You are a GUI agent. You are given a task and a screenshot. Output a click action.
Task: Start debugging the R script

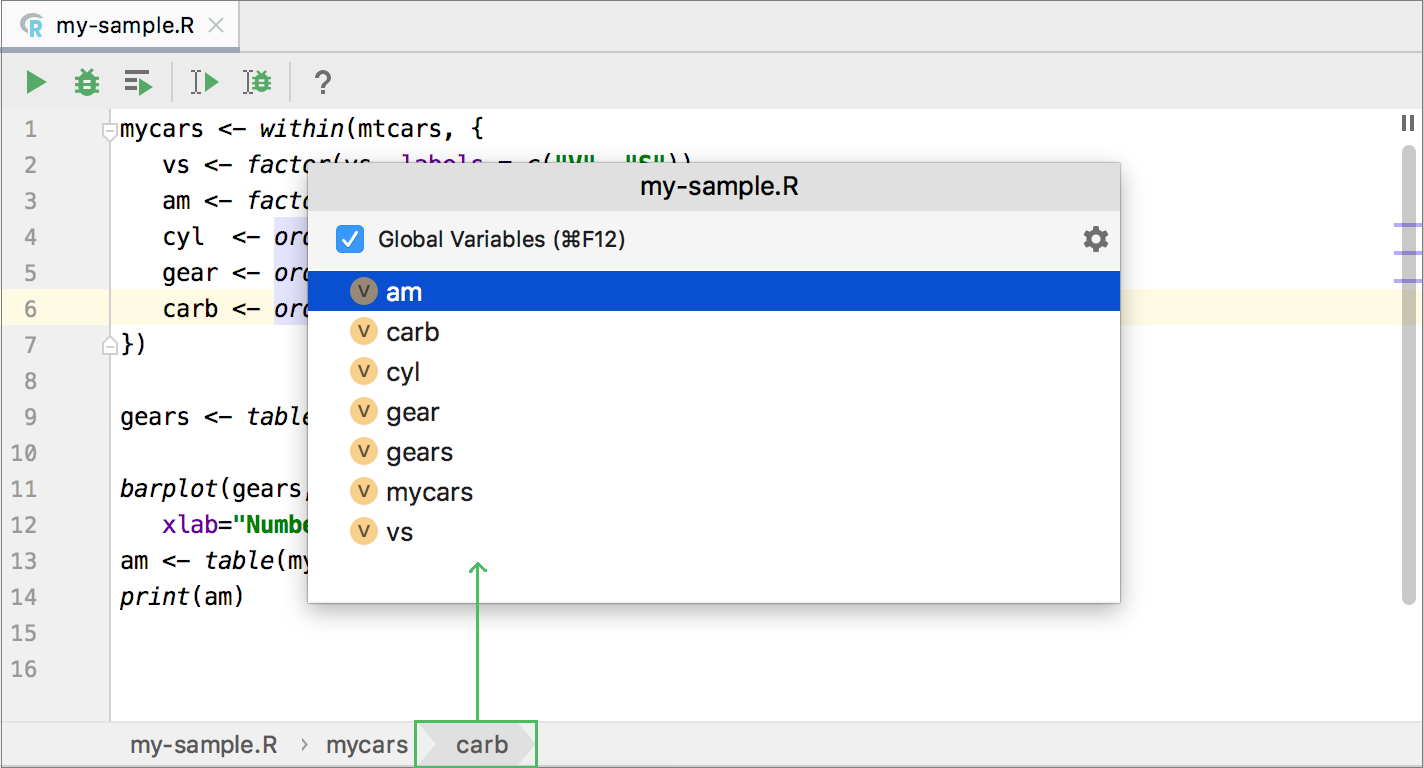pos(86,82)
